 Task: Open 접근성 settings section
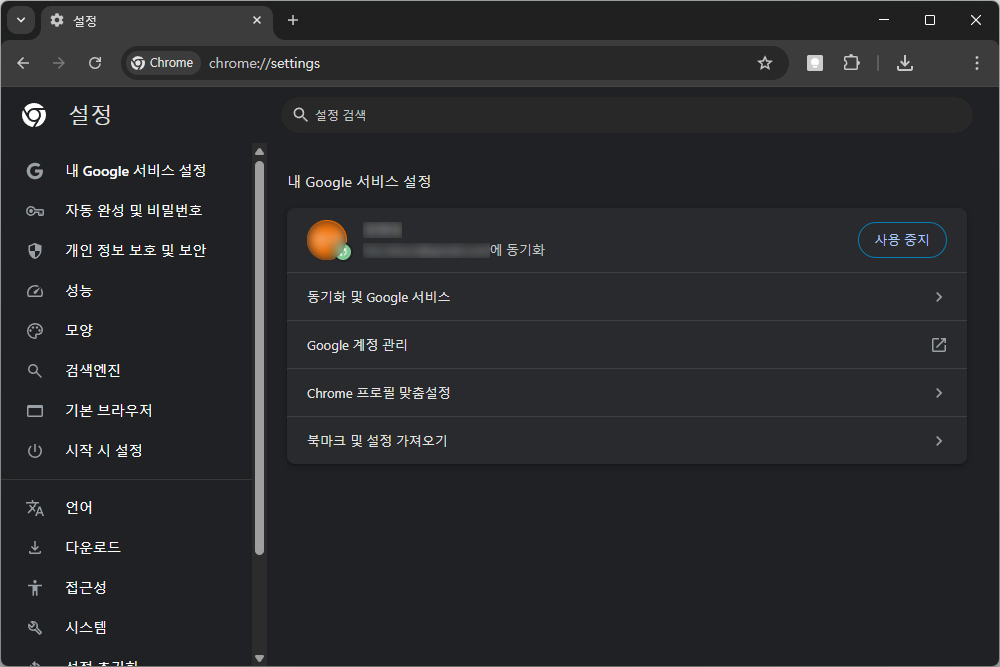(x=128, y=587)
